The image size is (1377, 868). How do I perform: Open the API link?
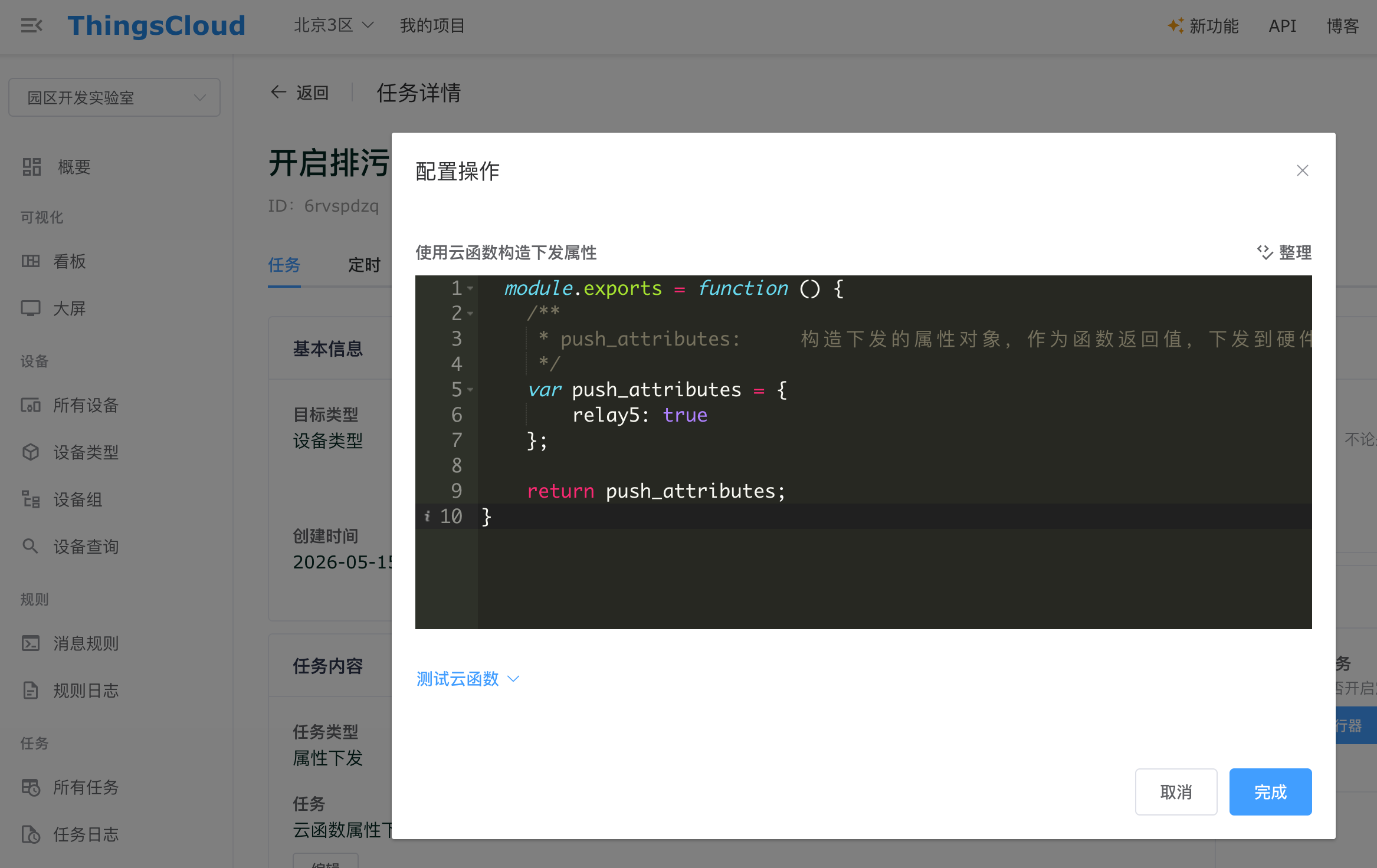(1282, 26)
